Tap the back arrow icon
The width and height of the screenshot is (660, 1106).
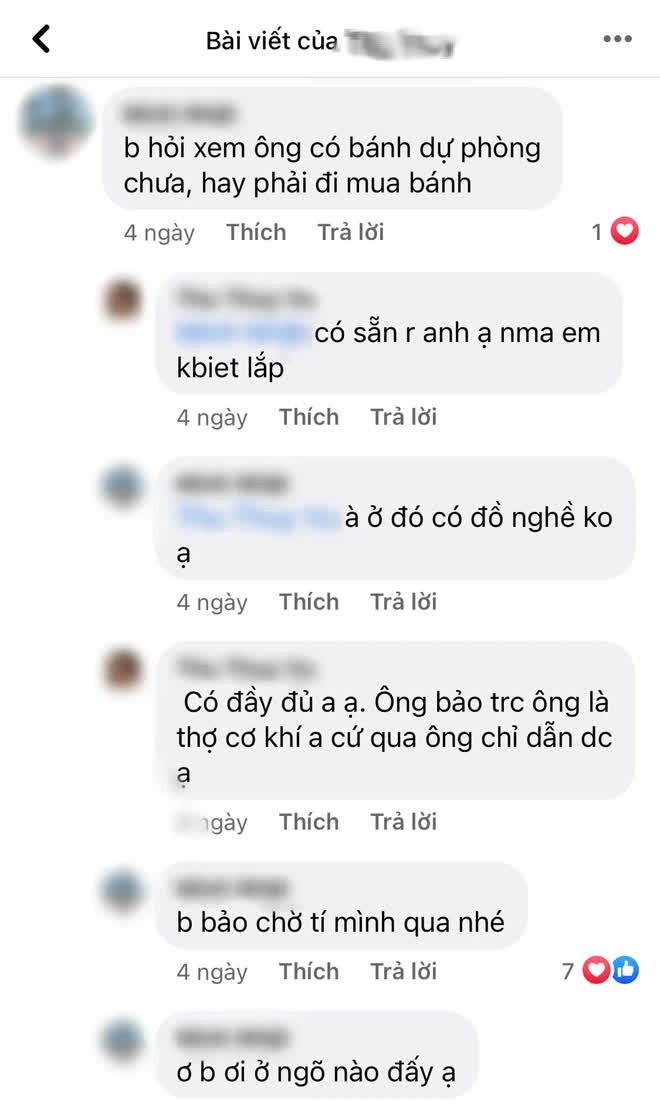coord(42,39)
